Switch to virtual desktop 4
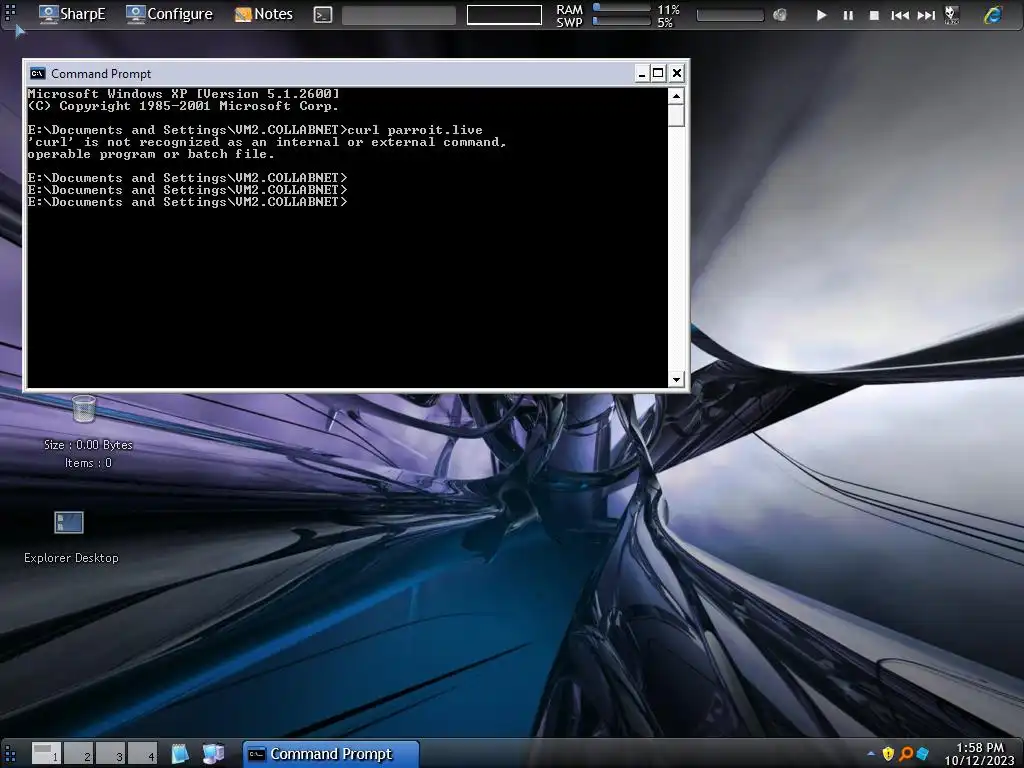The height and width of the screenshot is (768, 1024). pyautogui.click(x=142, y=753)
